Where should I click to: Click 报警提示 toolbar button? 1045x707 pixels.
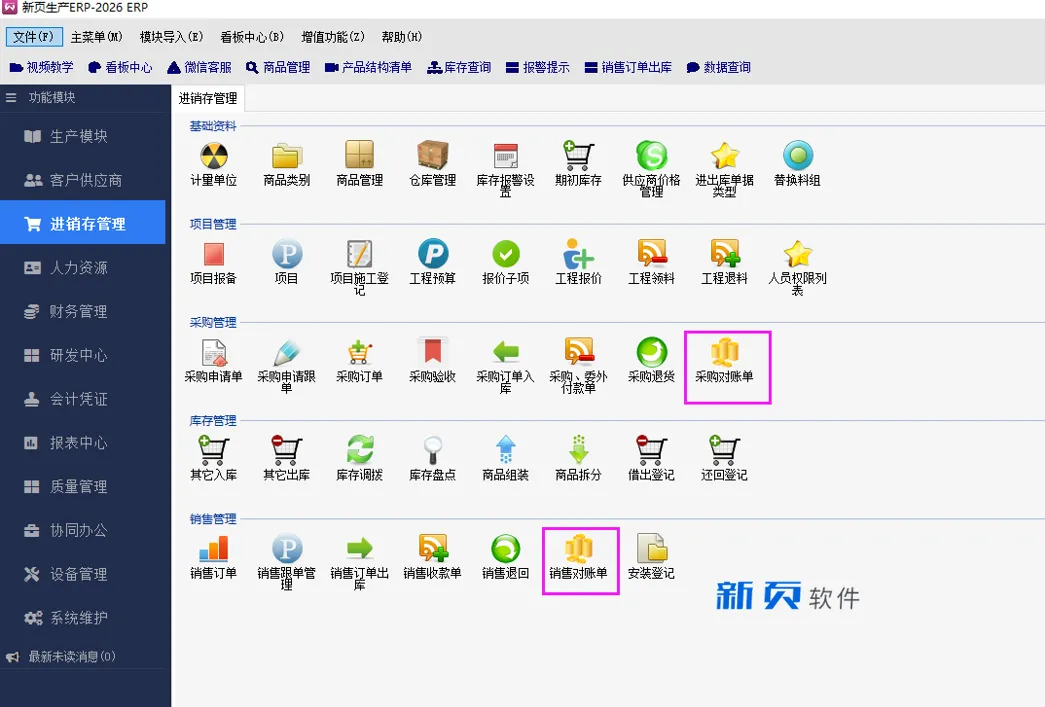tap(538, 67)
